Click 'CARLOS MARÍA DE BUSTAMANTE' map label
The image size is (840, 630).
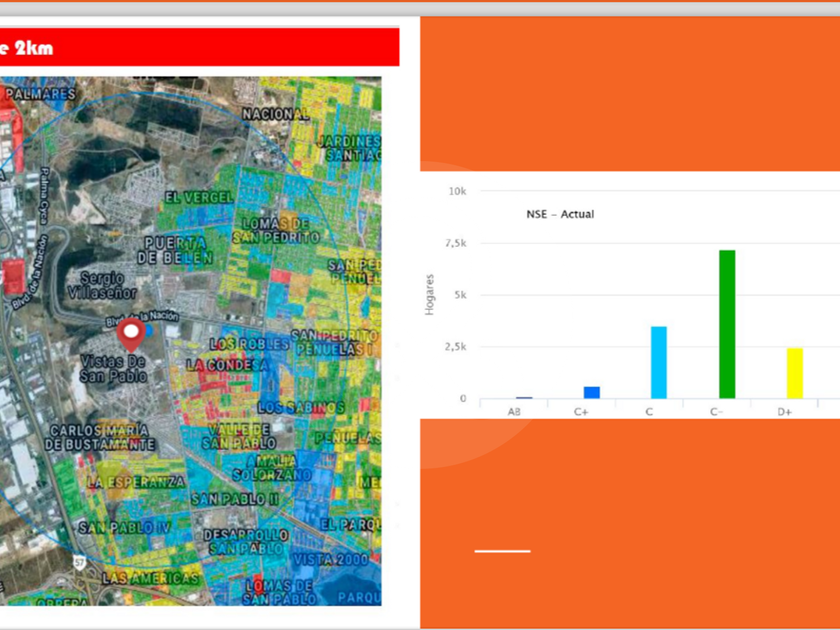100,438
